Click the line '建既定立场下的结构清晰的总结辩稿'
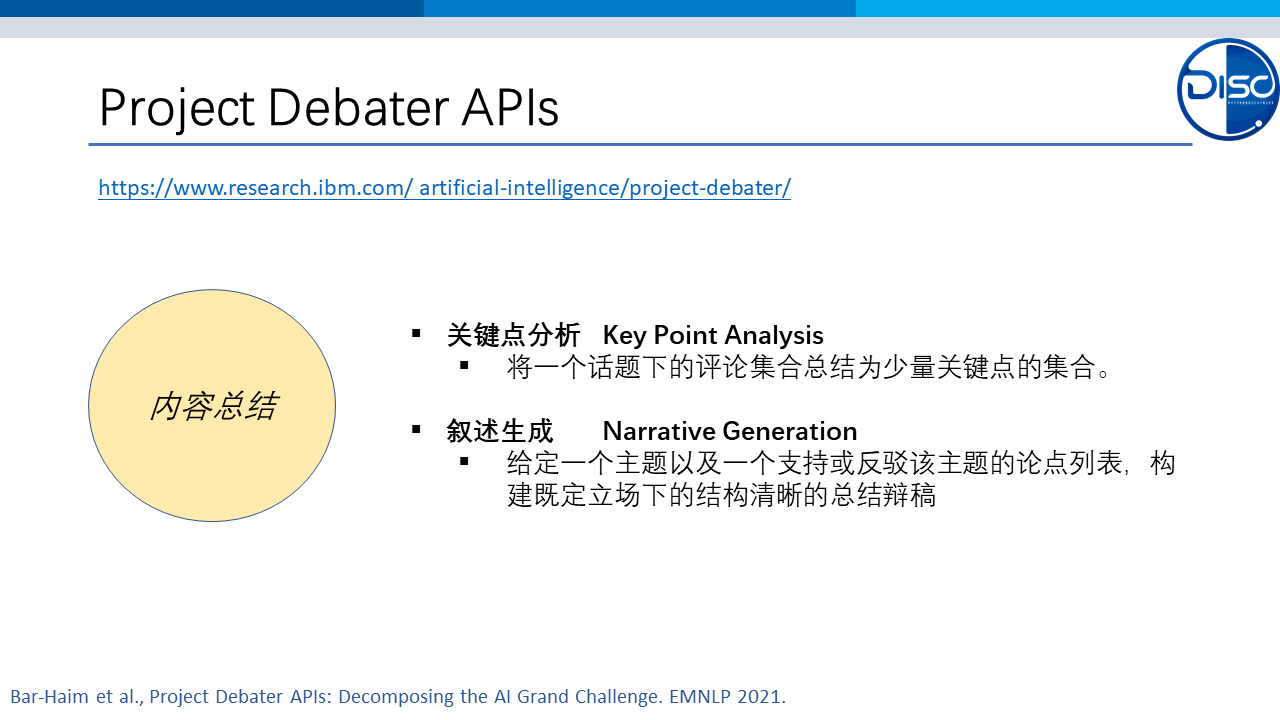The height and width of the screenshot is (720, 1280). click(721, 495)
